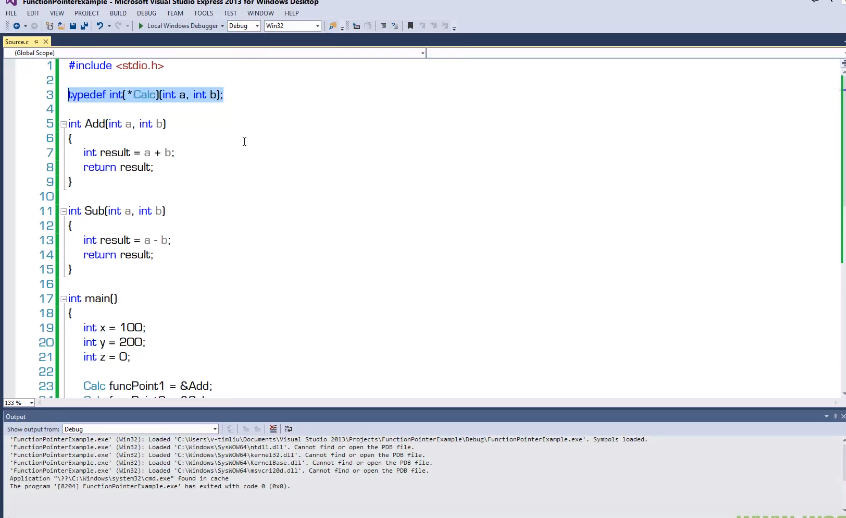Click the Navigate Backward toolbar icon
The width and height of the screenshot is (846, 518).
pos(17,26)
